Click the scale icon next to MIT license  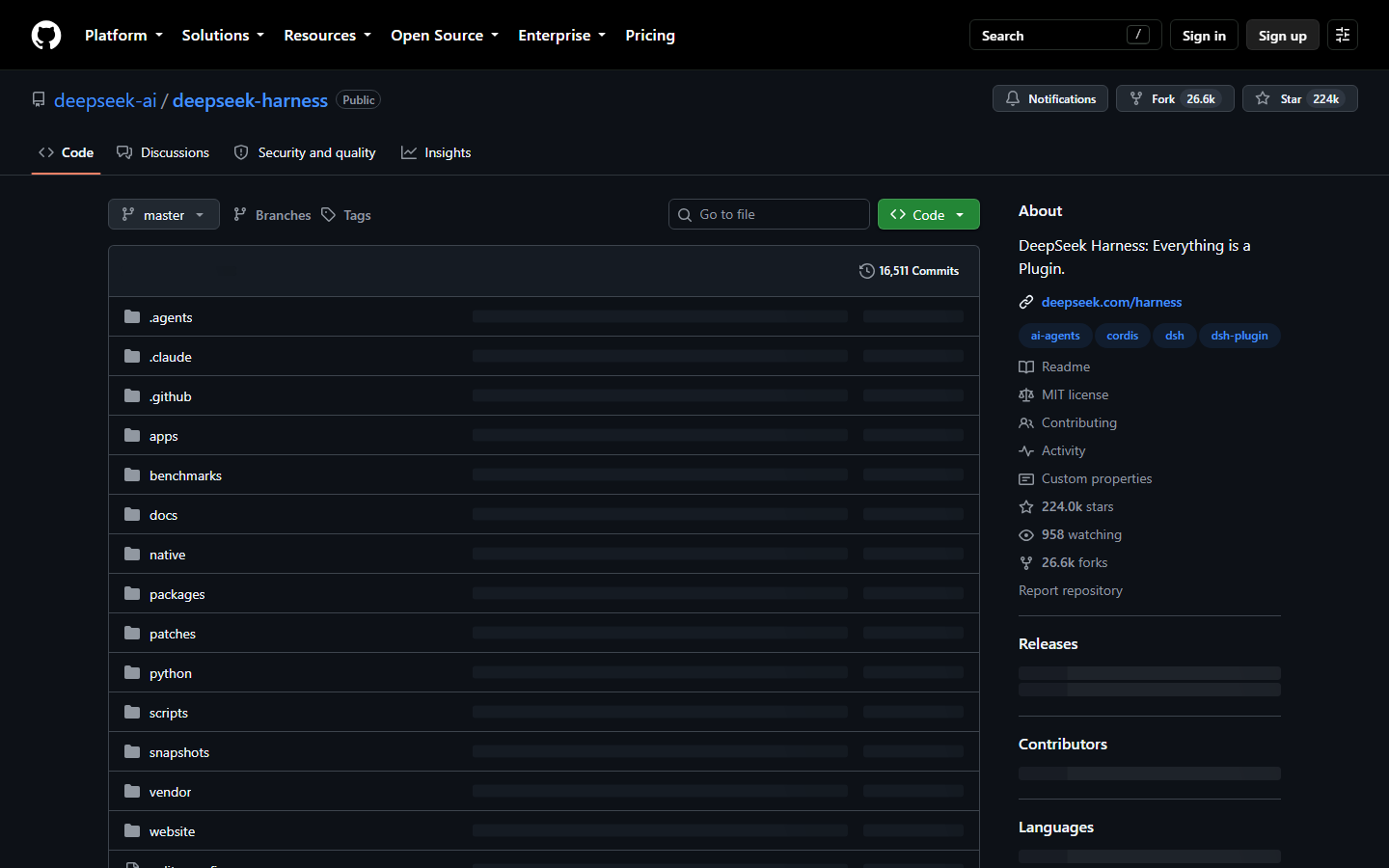coord(1026,395)
